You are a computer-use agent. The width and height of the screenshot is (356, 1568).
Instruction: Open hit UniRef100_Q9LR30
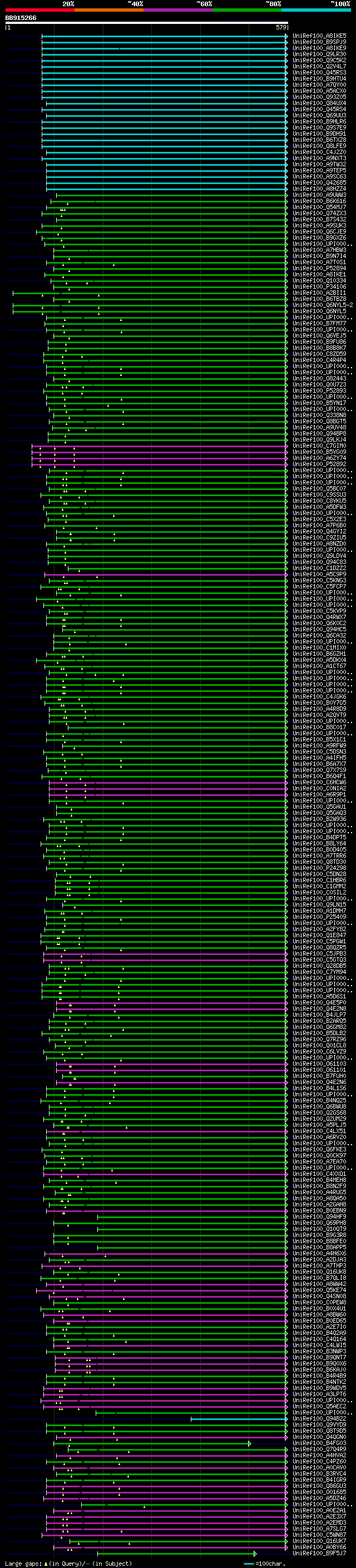[x=319, y=54]
